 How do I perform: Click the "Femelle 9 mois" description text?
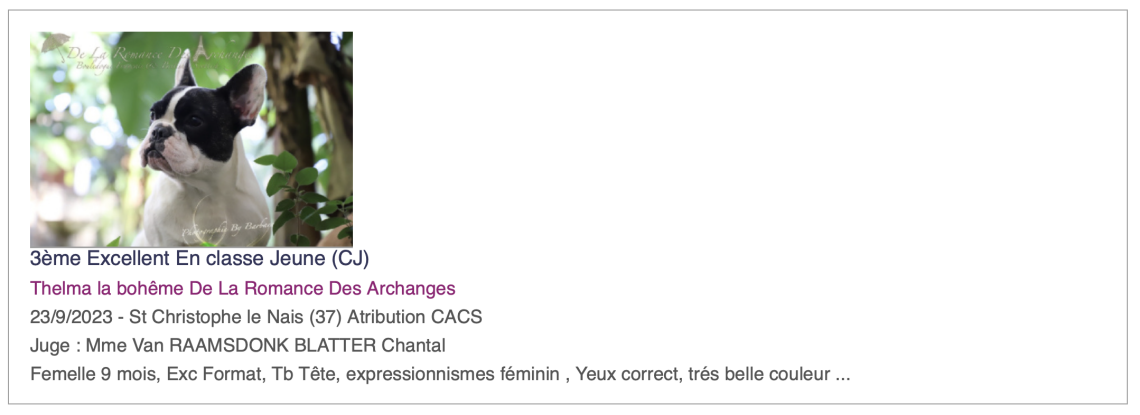tap(88, 376)
